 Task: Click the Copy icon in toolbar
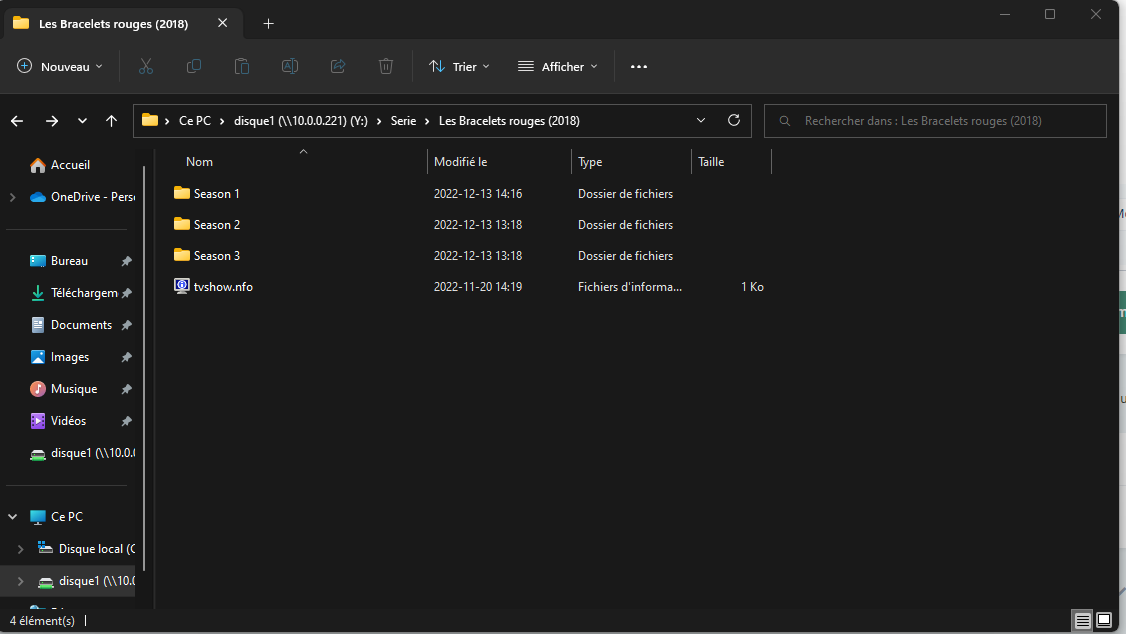tap(194, 66)
